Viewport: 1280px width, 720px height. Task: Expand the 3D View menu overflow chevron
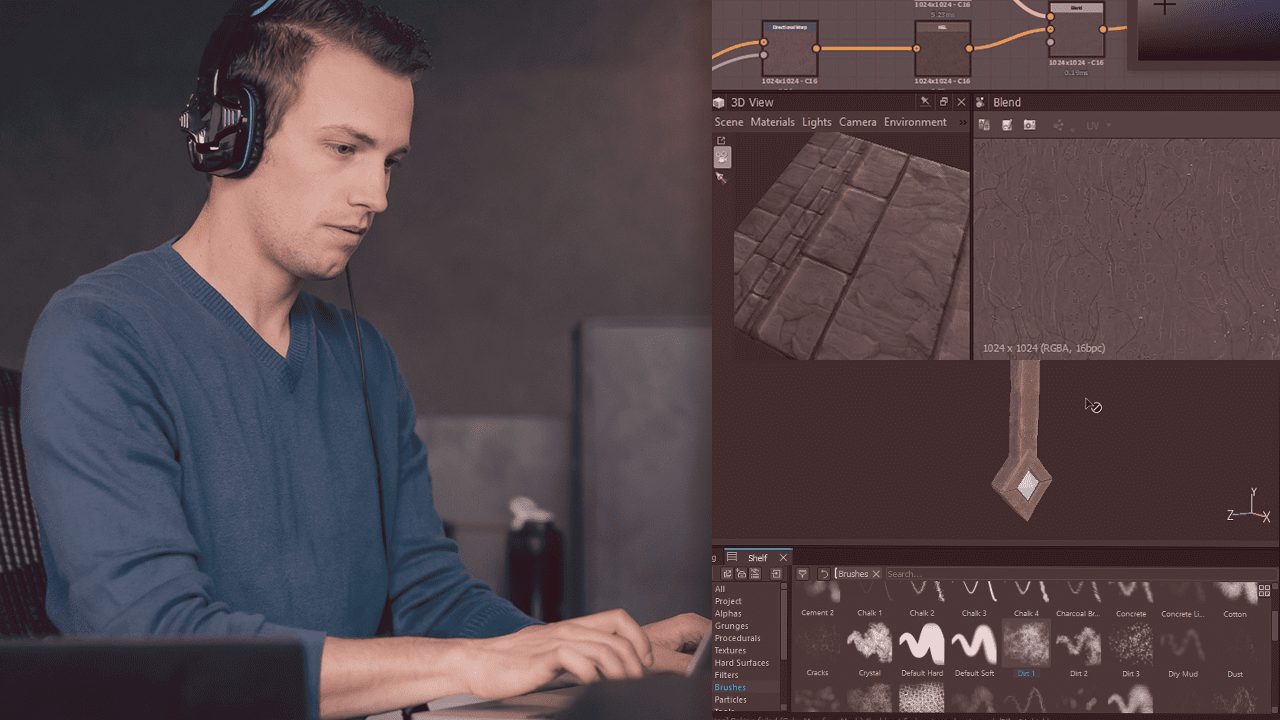click(x=962, y=123)
